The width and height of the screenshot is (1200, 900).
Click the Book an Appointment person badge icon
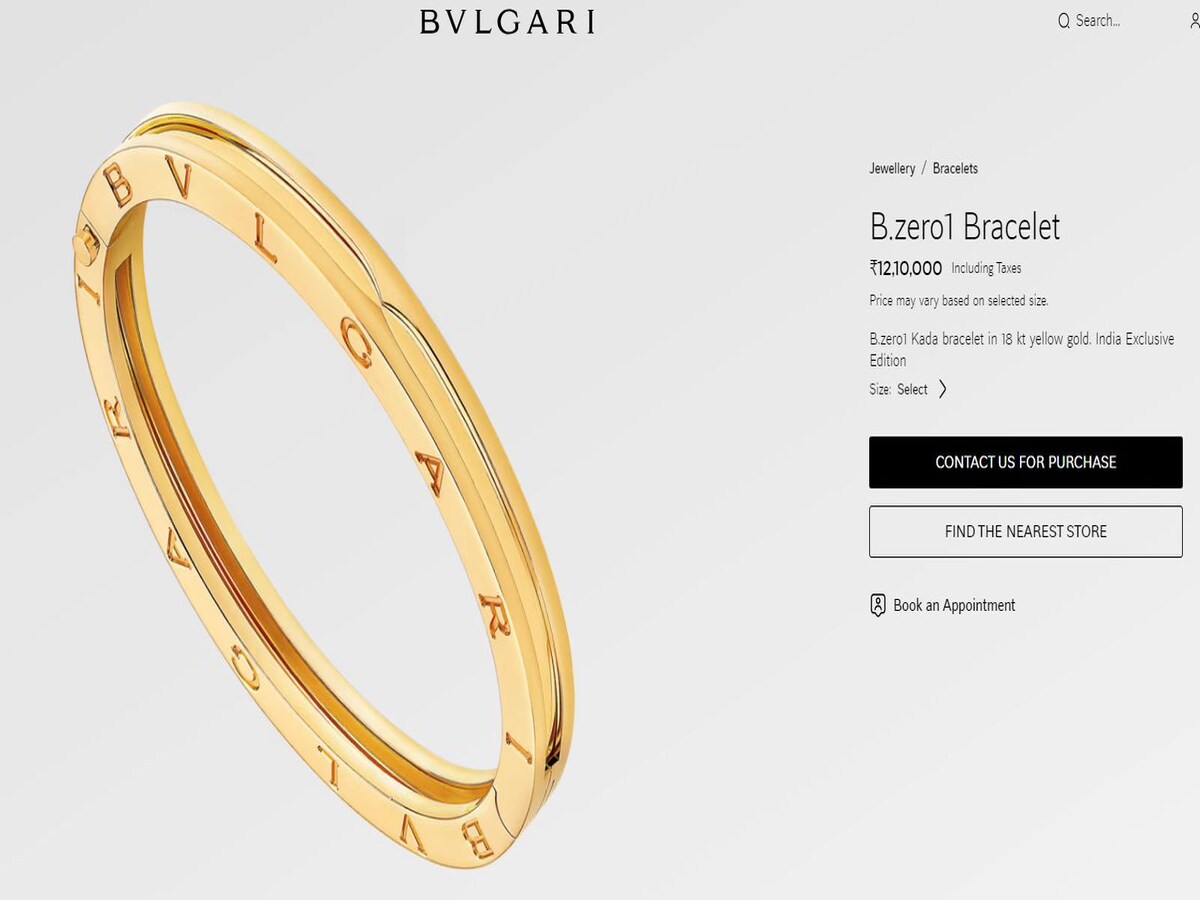tap(878, 605)
